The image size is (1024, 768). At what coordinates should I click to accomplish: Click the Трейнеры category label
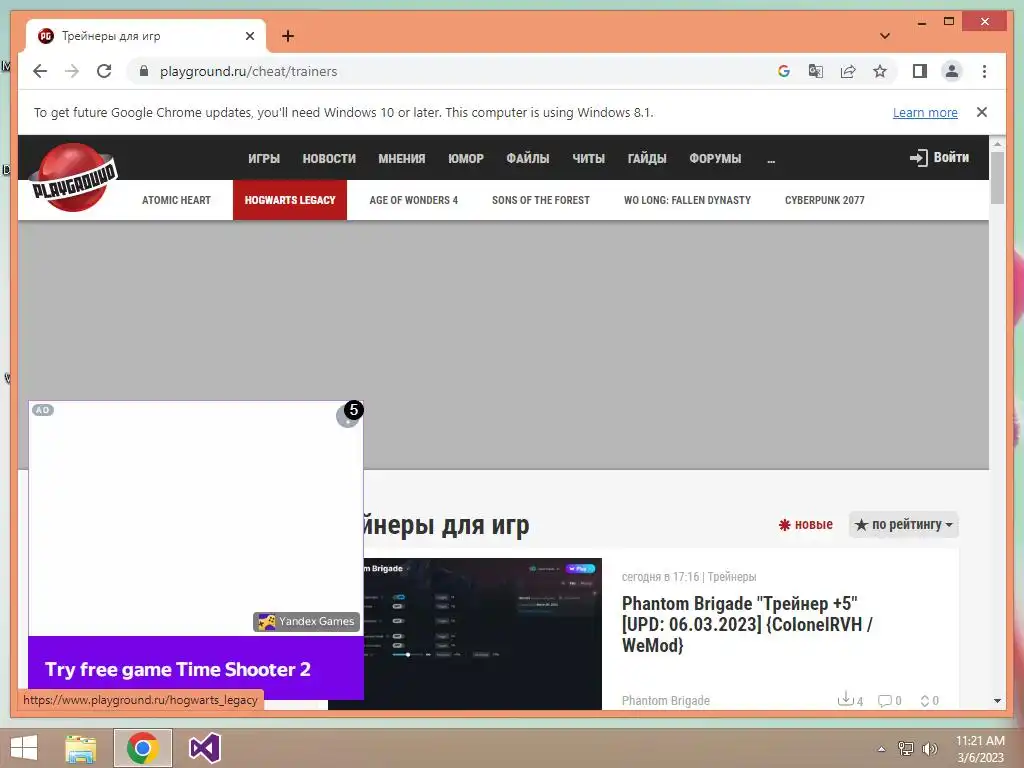click(x=731, y=577)
